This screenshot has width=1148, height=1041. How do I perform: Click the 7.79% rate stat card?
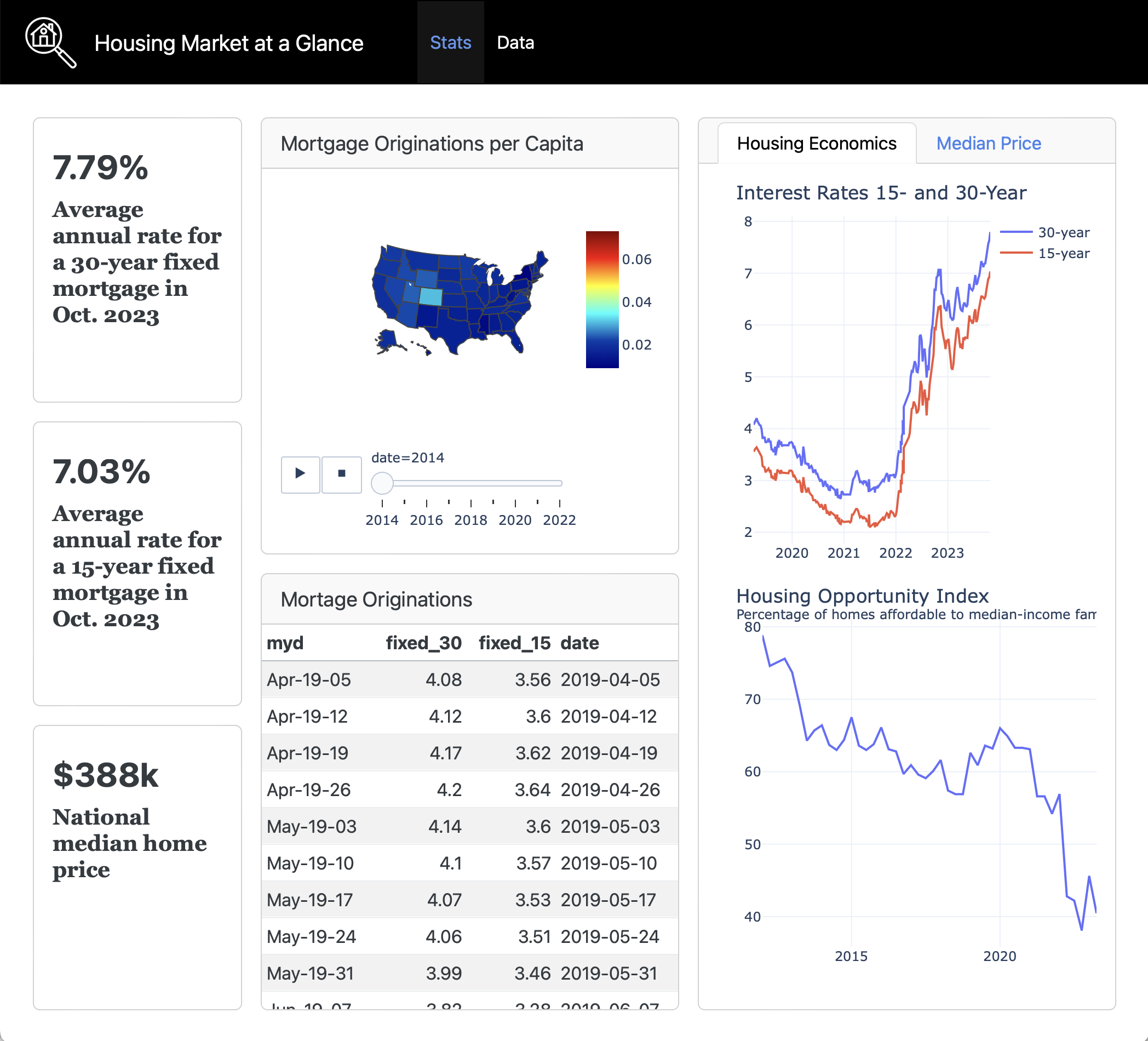point(137,260)
